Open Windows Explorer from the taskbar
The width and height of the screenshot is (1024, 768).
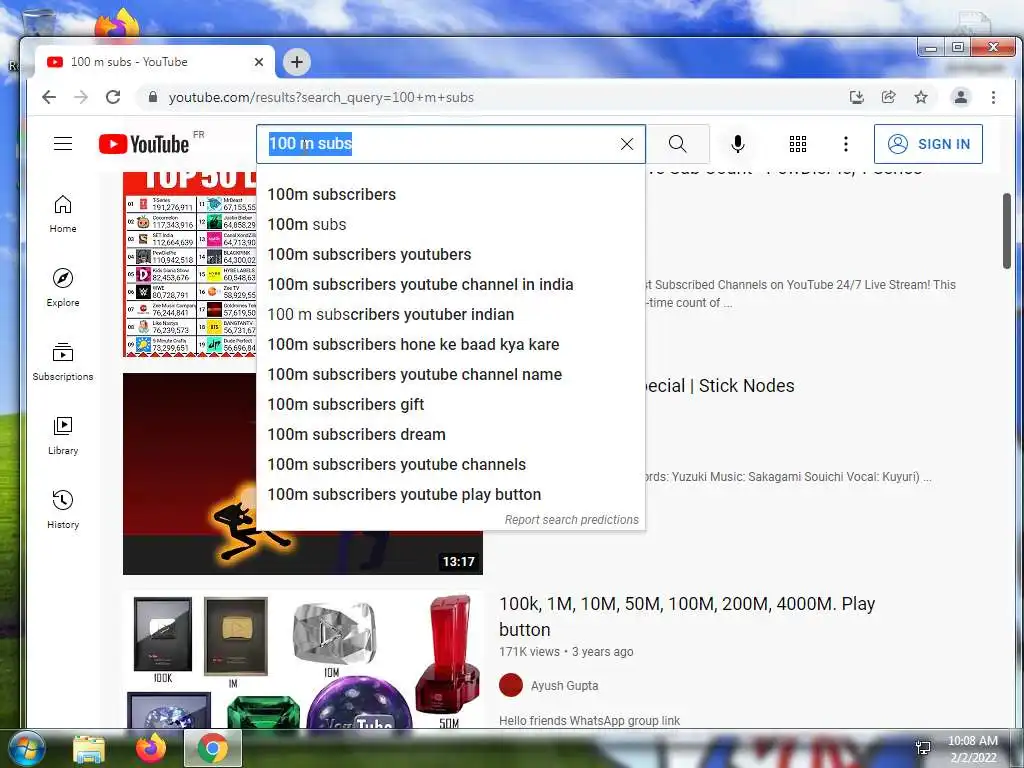[x=89, y=749]
